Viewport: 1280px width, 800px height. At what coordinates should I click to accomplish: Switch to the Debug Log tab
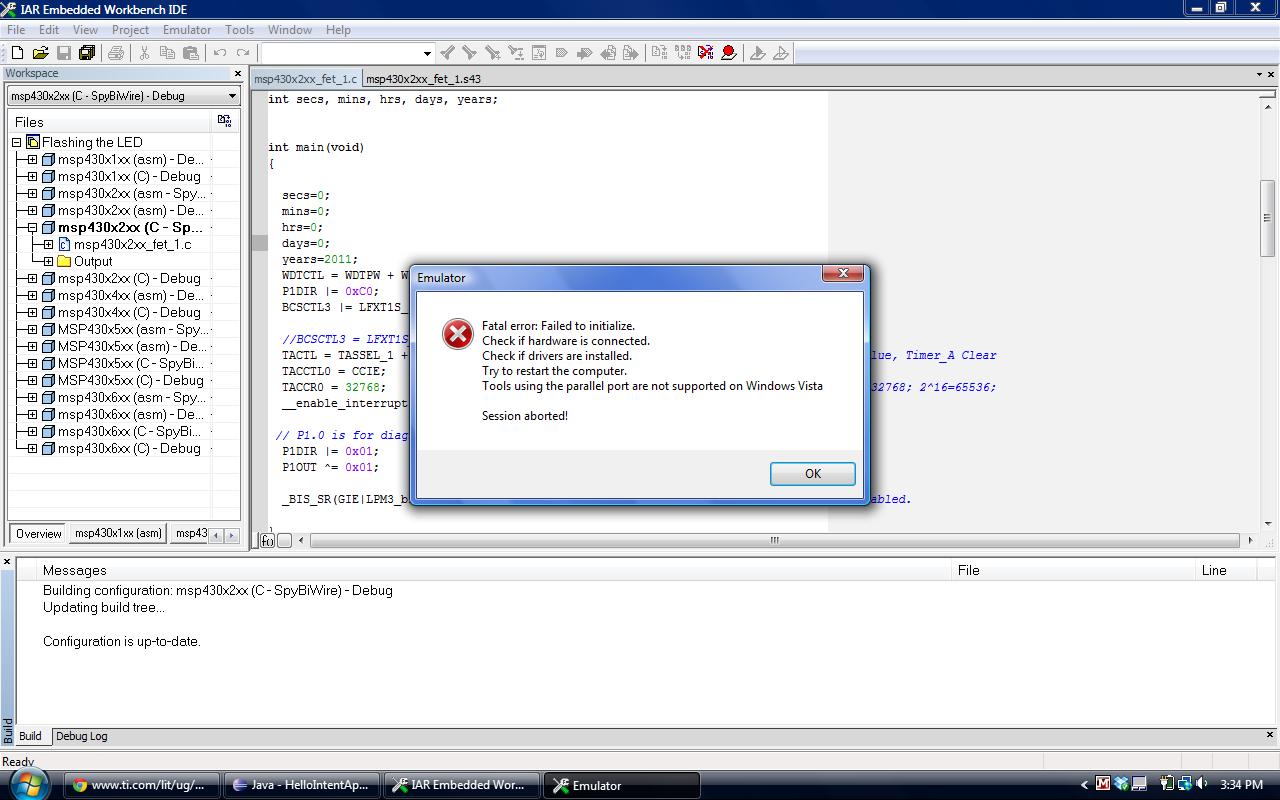(81, 736)
